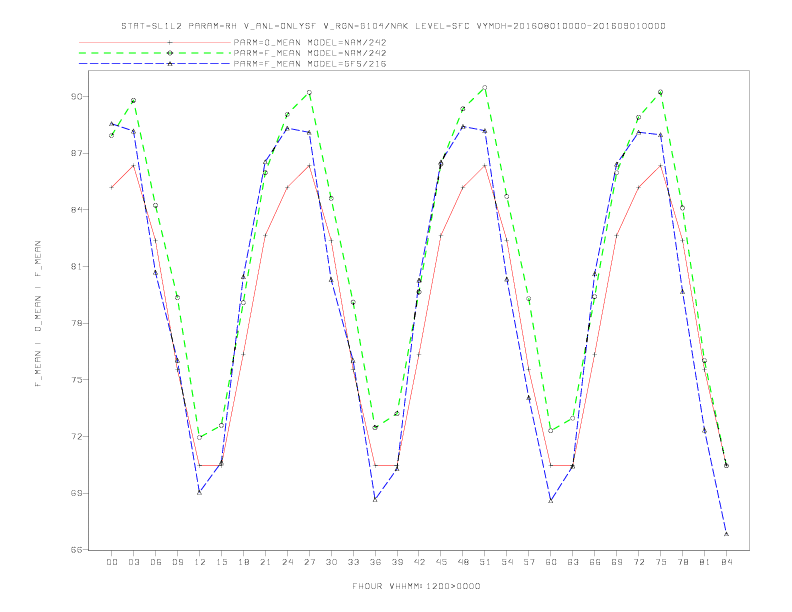The image size is (792, 612).
Task: Click the x-axis tick label 69
Action: point(617,562)
